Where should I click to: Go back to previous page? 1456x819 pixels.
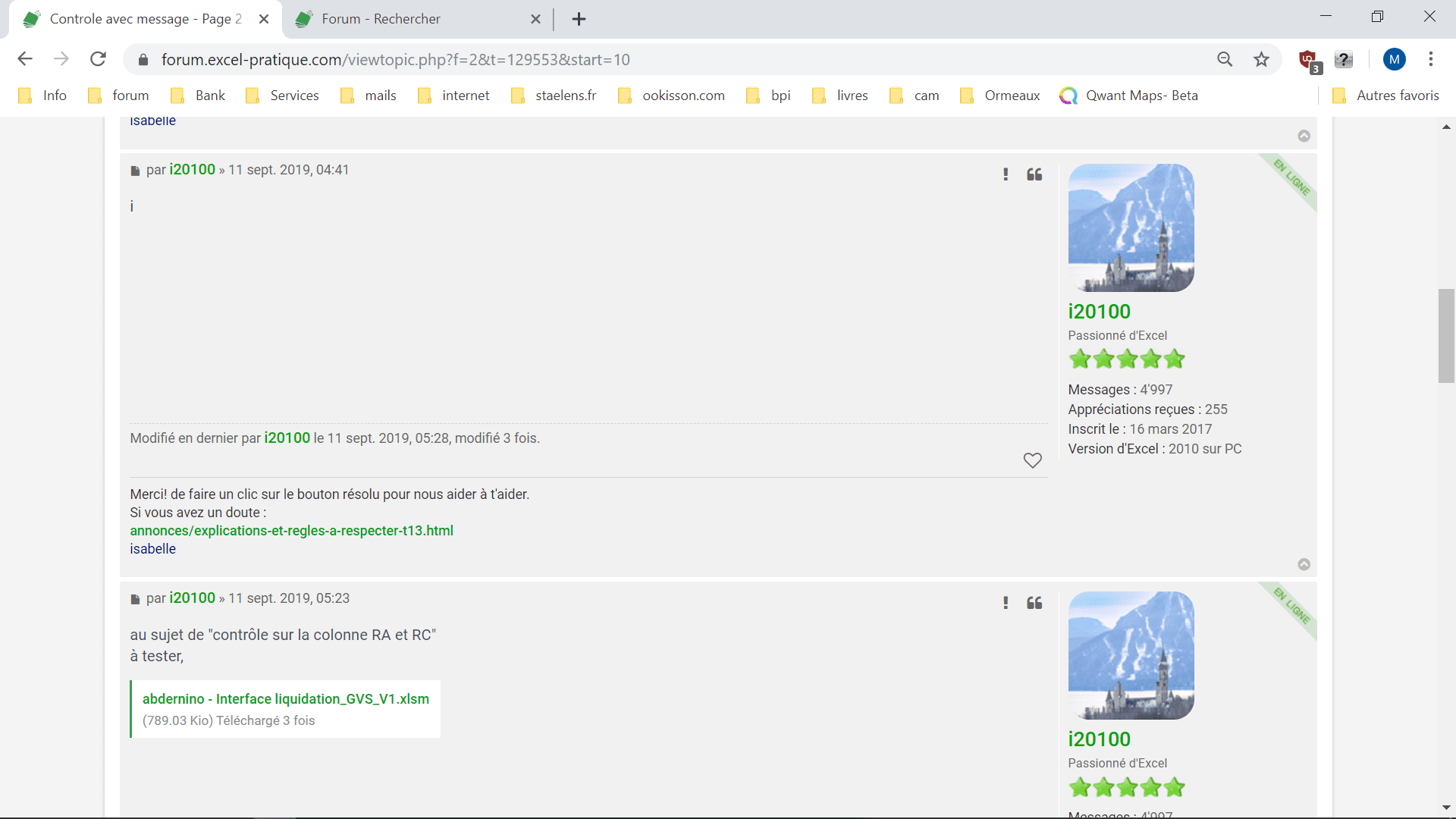pos(25,59)
